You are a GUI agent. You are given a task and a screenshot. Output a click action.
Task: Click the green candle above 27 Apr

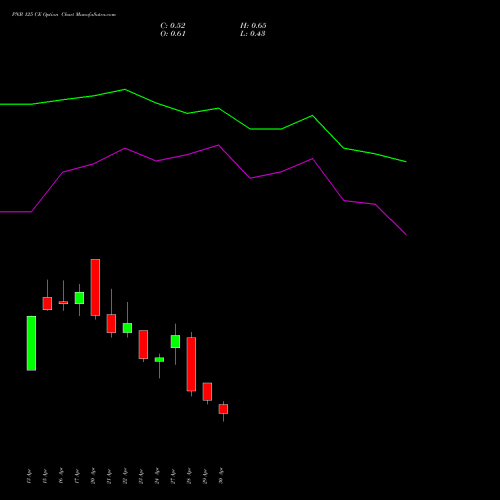(x=175, y=342)
